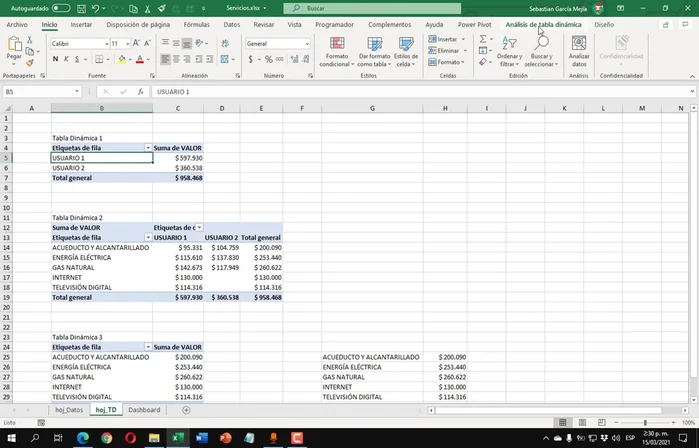699x448 pixels.
Task: Toggle underline S formatting
Action: pyautogui.click(x=77, y=59)
